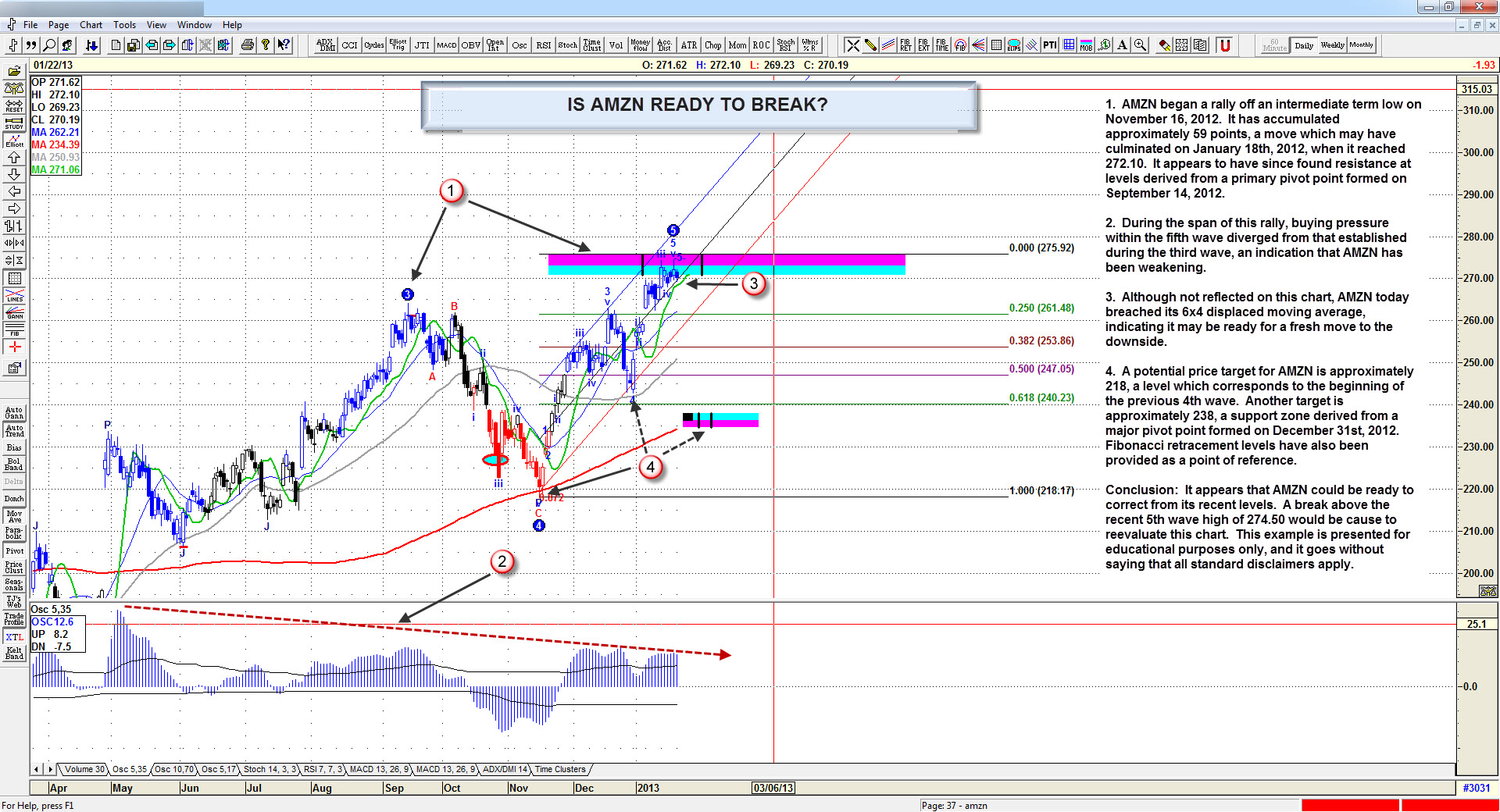Viewport: 1500px width, 812px height.
Task: Select the FIB EXT extension tool
Action: point(923,45)
